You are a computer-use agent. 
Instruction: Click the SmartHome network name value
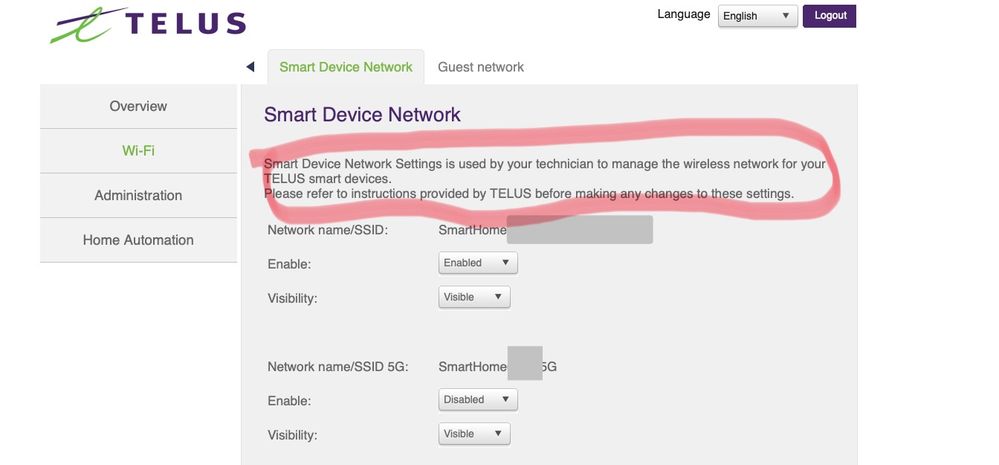pyautogui.click(x=473, y=230)
